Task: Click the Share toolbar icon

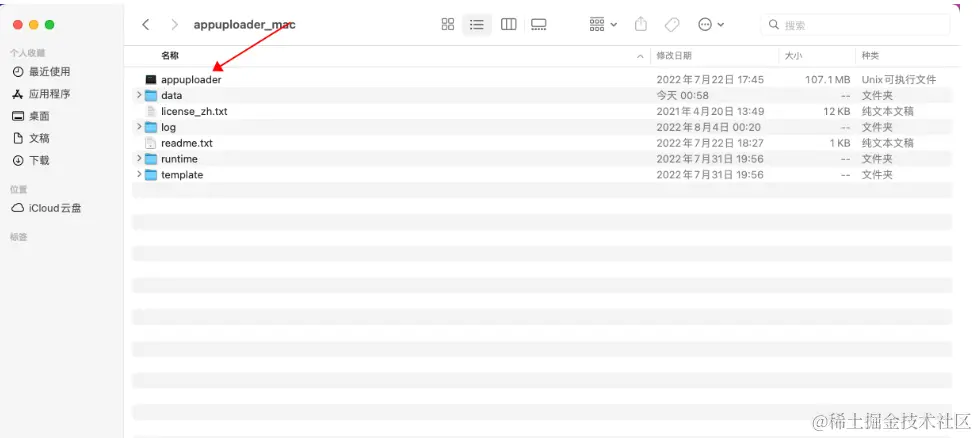Action: [x=641, y=24]
